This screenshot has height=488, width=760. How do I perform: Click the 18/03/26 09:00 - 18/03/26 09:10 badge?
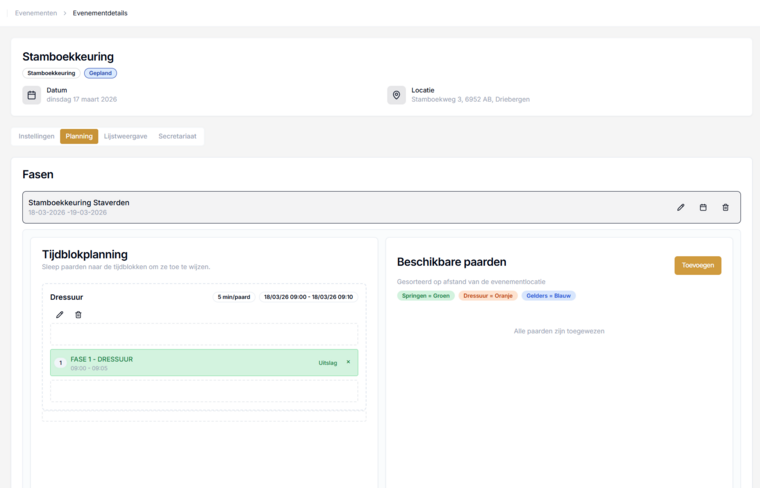[308, 297]
